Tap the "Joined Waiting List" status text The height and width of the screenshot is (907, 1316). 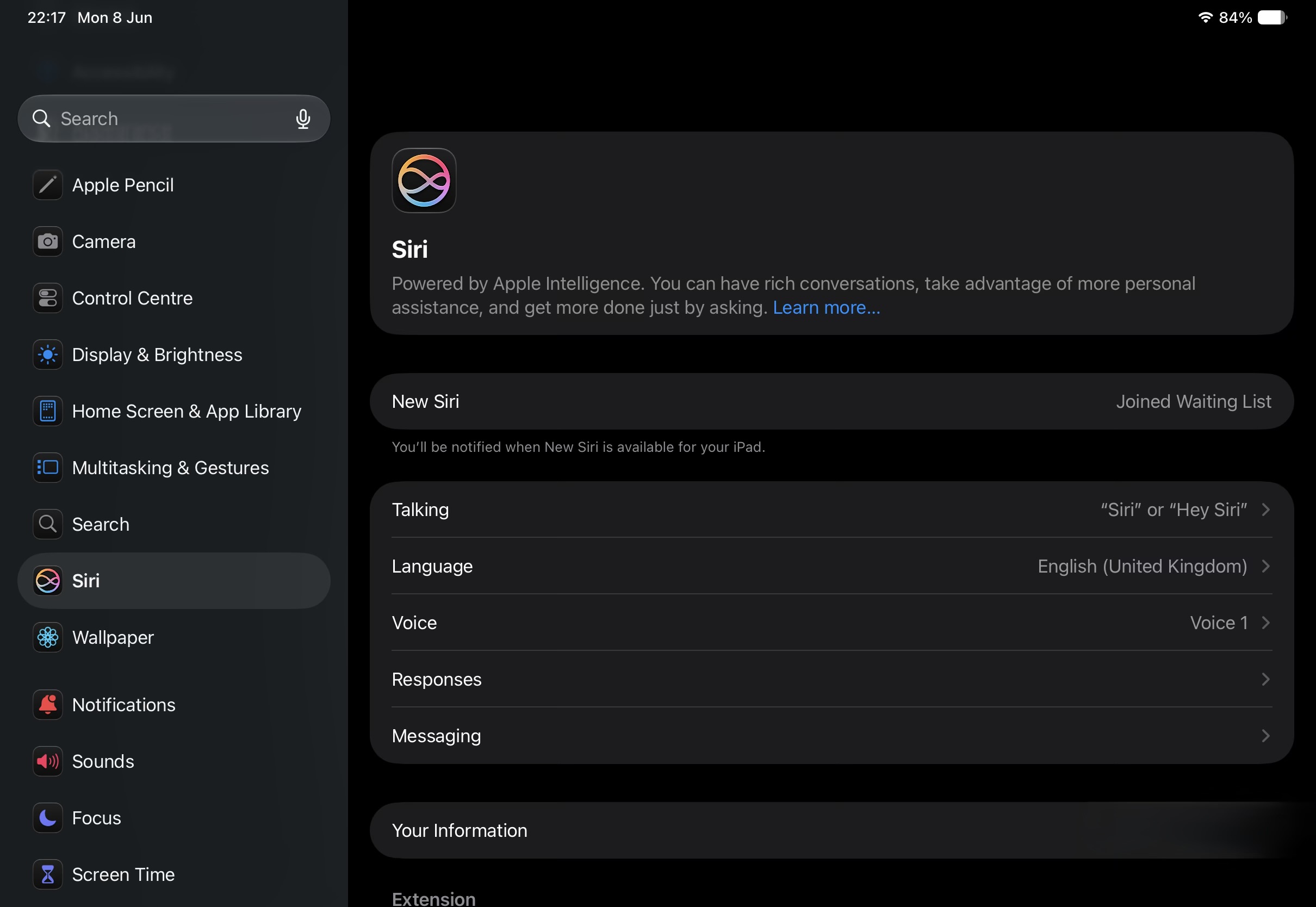point(1193,401)
